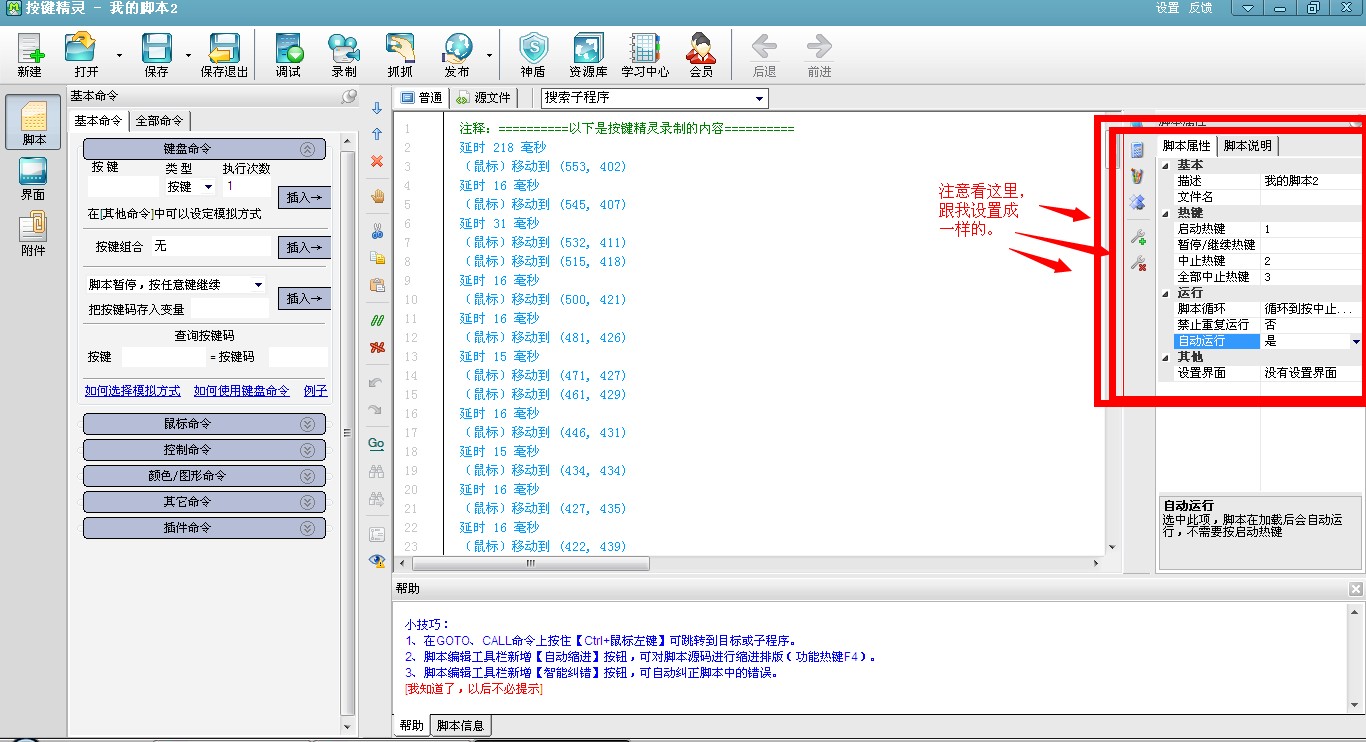Viewport: 1366px width, 742px height.
Task: Open the 抓抓 capture tool
Action: tap(400, 48)
